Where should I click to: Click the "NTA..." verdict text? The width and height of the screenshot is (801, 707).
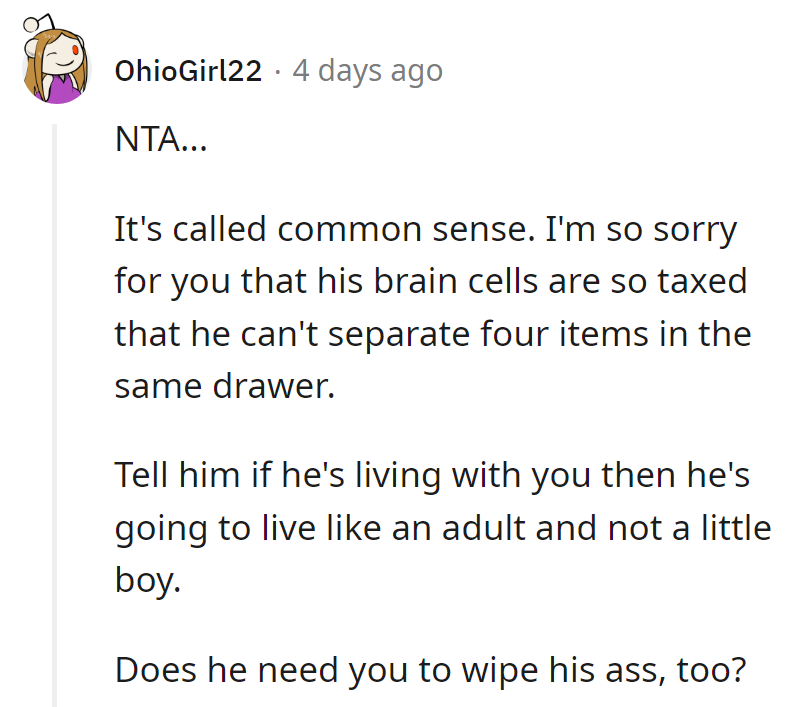(160, 142)
